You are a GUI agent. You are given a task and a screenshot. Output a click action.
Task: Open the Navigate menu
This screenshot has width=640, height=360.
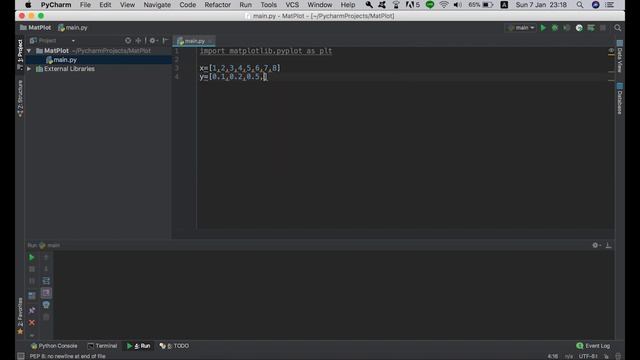coord(157,5)
